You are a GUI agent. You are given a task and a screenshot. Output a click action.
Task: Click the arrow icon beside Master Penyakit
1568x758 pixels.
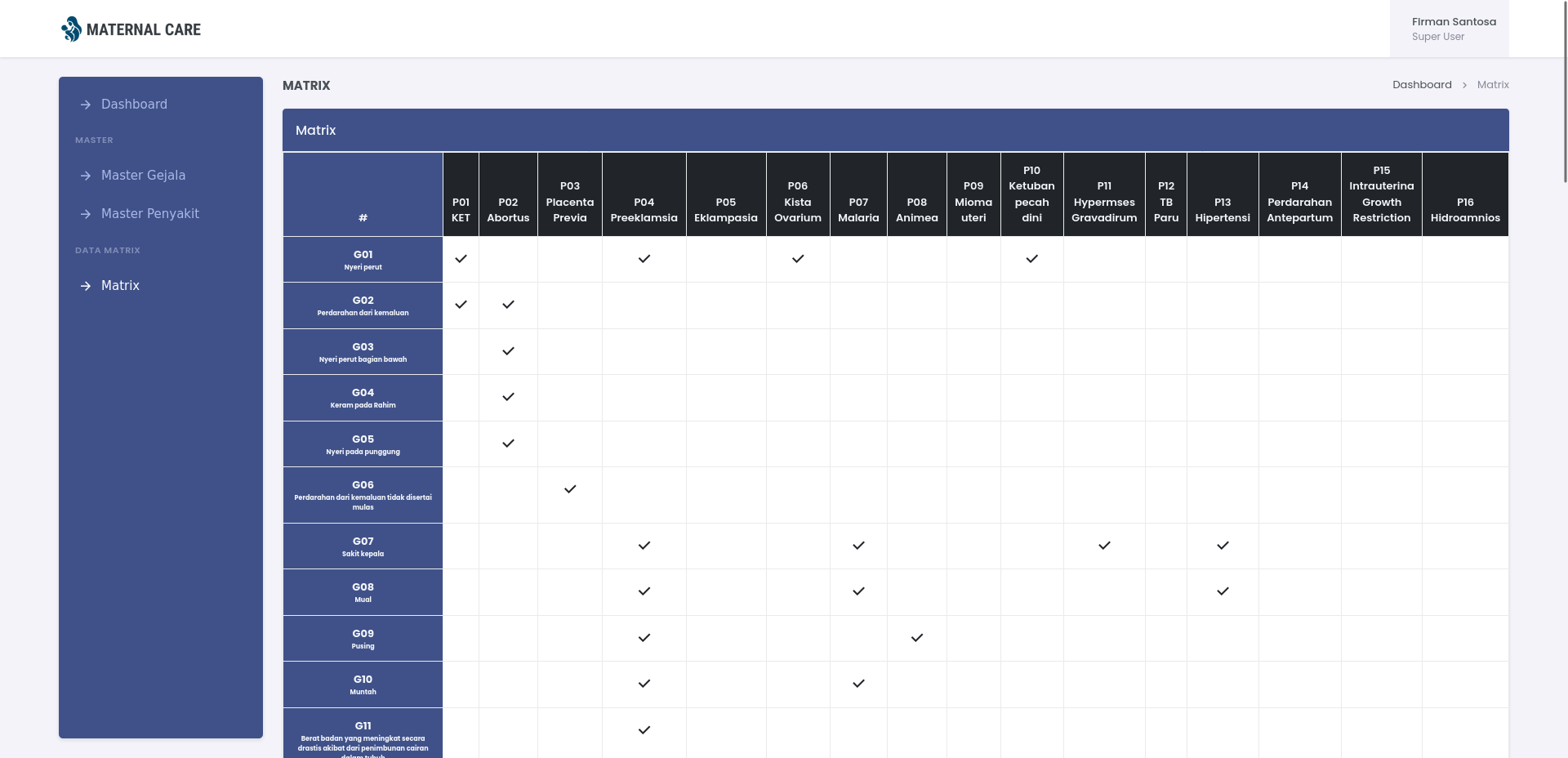coord(86,214)
